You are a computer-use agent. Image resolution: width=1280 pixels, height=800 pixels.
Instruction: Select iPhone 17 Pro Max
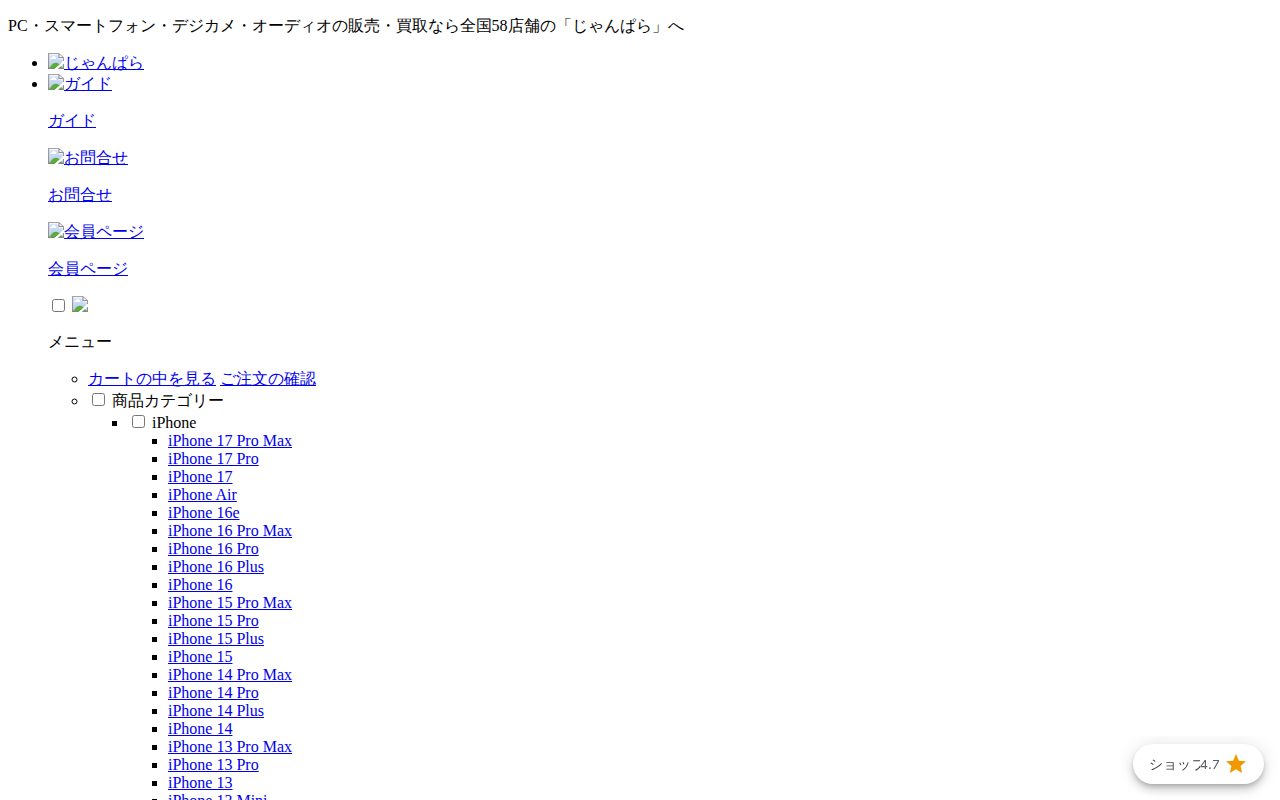[230, 441]
